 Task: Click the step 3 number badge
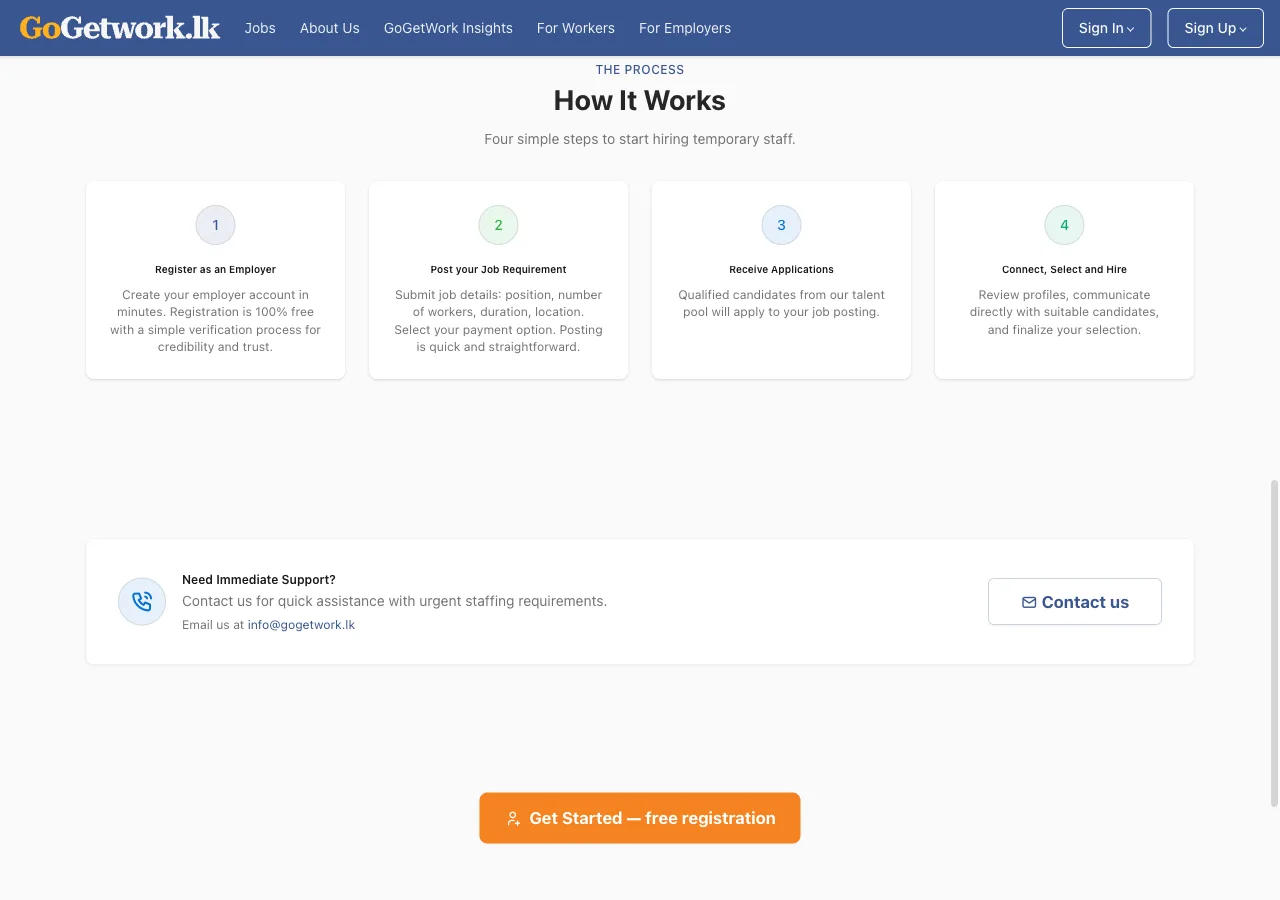781,225
